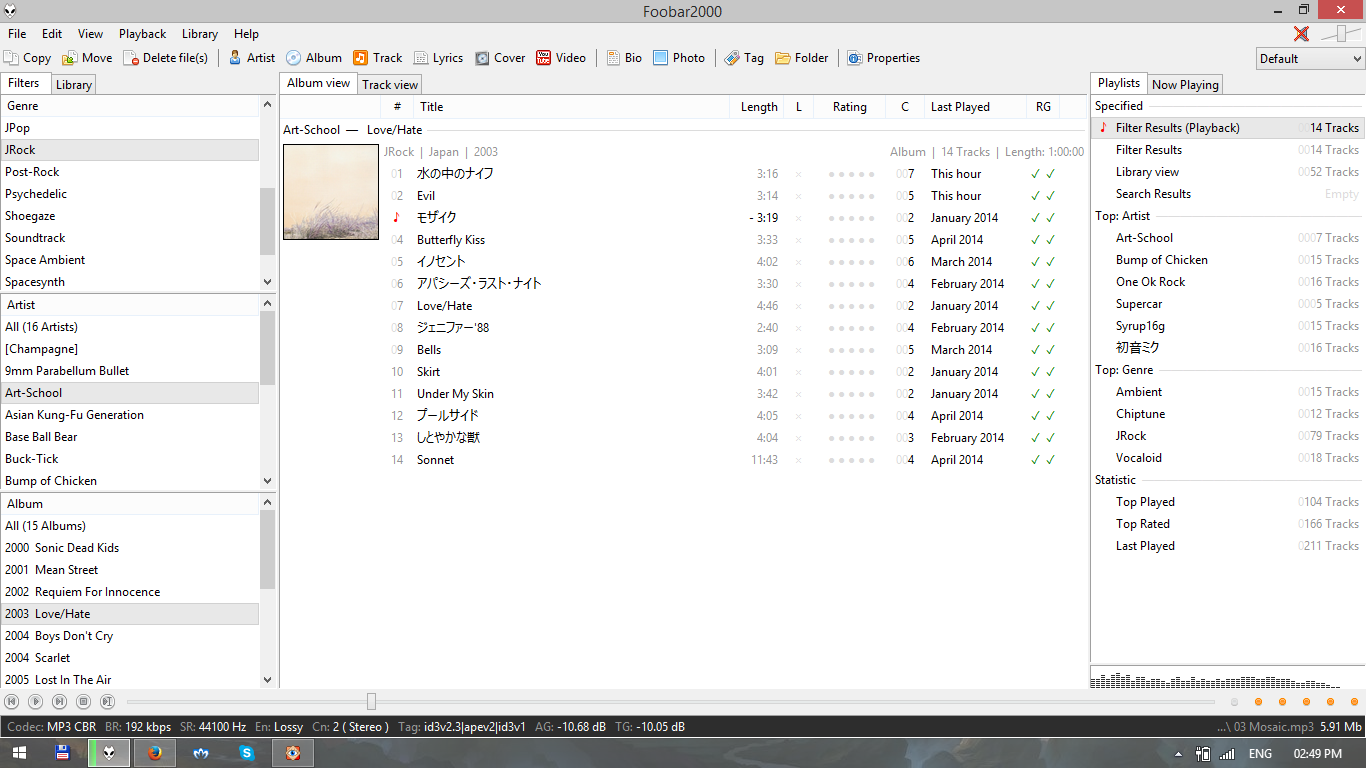Screen dimensions: 1366x768
Task: Choose the Boys Don't Cry album
Action: [129, 636]
